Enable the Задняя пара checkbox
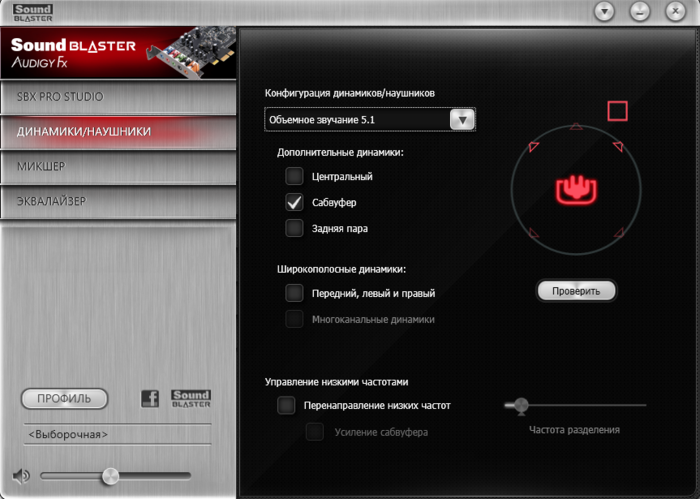The width and height of the screenshot is (700, 499). click(x=294, y=228)
